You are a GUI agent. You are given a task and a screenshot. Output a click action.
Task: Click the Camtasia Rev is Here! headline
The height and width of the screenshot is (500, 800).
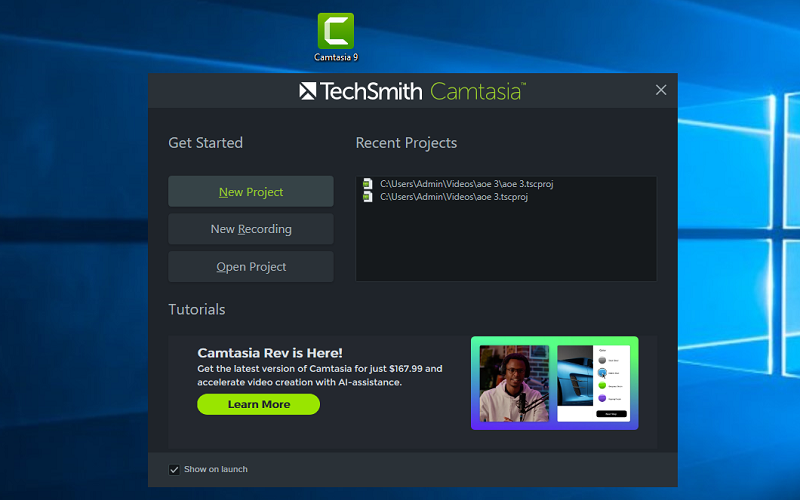270,353
